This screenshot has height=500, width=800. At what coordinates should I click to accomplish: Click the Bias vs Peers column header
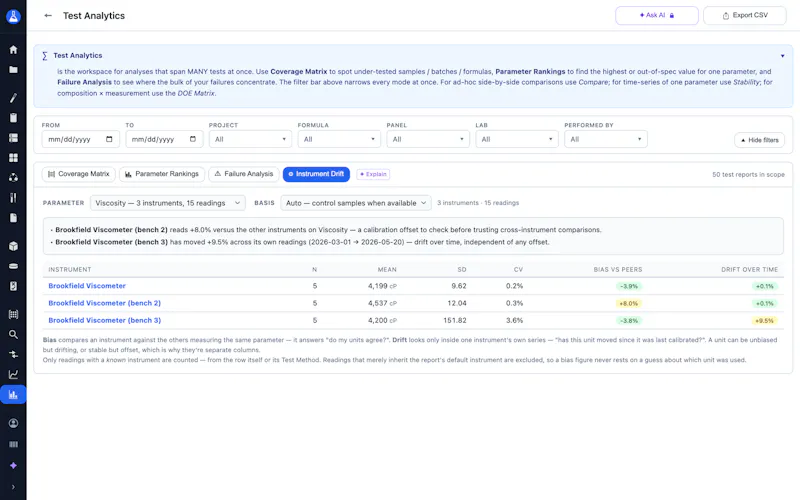click(x=617, y=269)
